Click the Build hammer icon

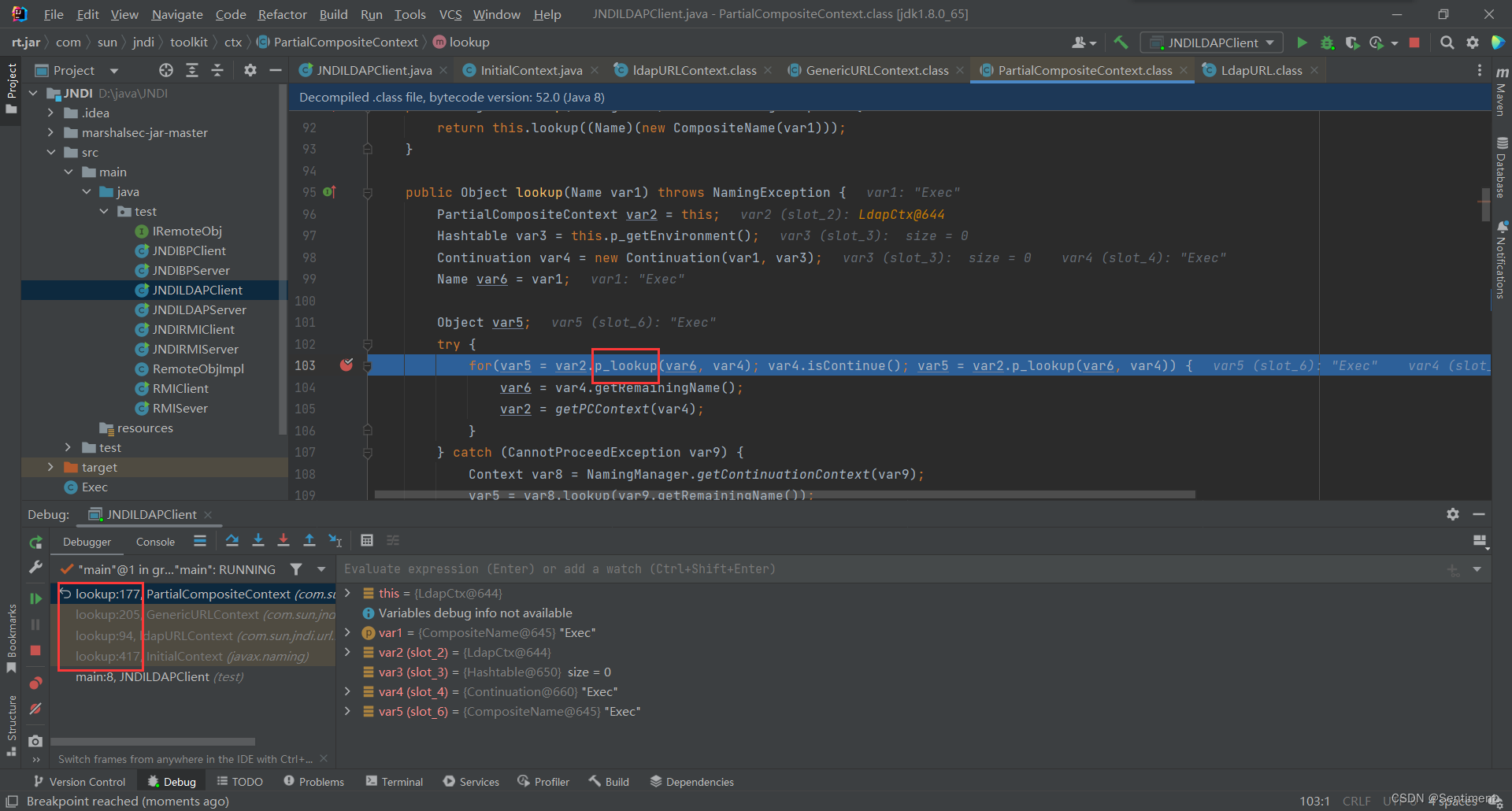[1121, 43]
